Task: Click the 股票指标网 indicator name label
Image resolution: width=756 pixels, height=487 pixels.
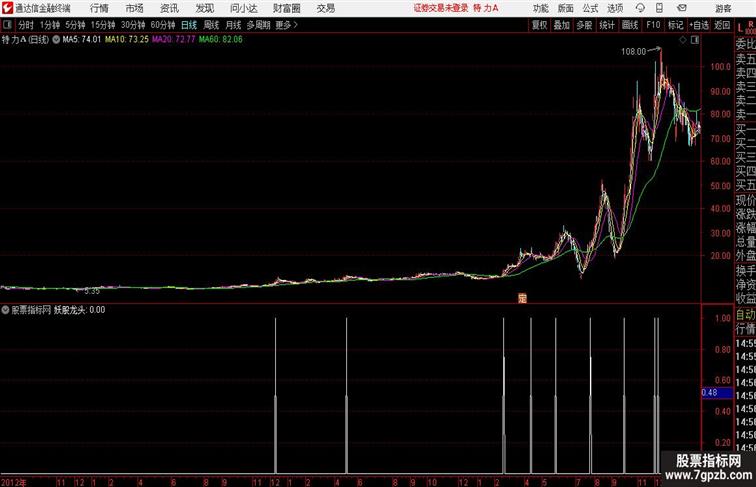Action: (31, 310)
